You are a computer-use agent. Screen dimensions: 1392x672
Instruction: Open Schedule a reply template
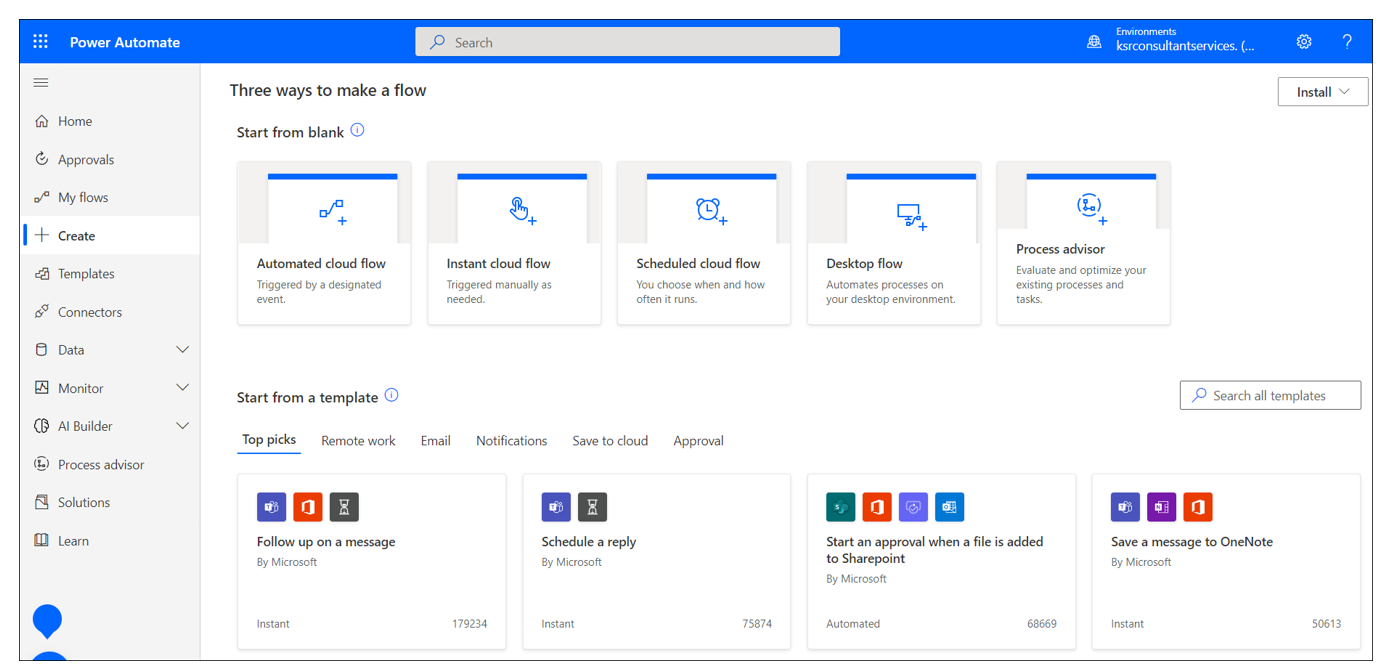656,561
